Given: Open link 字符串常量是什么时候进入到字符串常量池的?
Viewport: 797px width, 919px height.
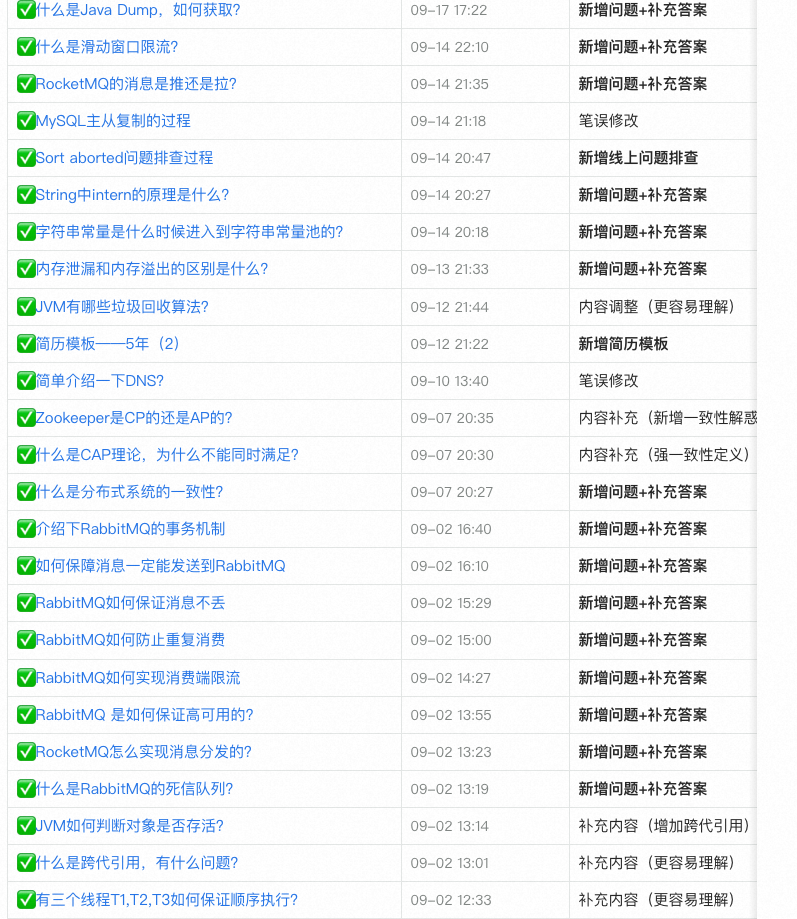Looking at the screenshot, I should click(189, 232).
